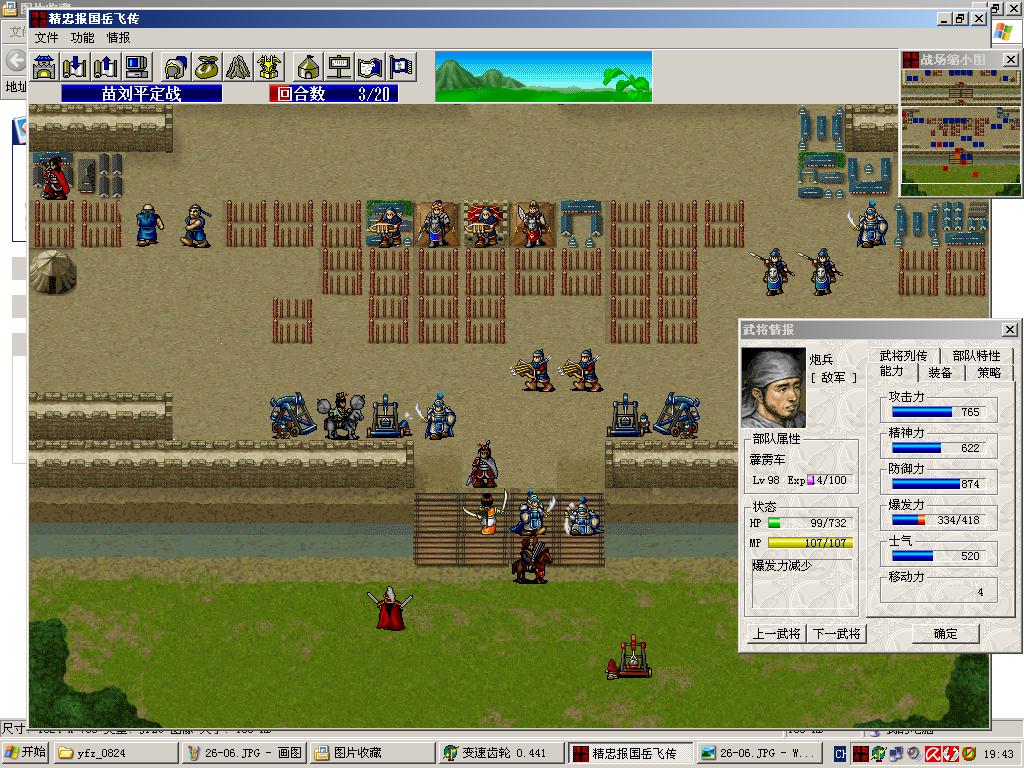The height and width of the screenshot is (768, 1024).
Task: Click the 爆发力减少 status text
Action: [x=781, y=566]
